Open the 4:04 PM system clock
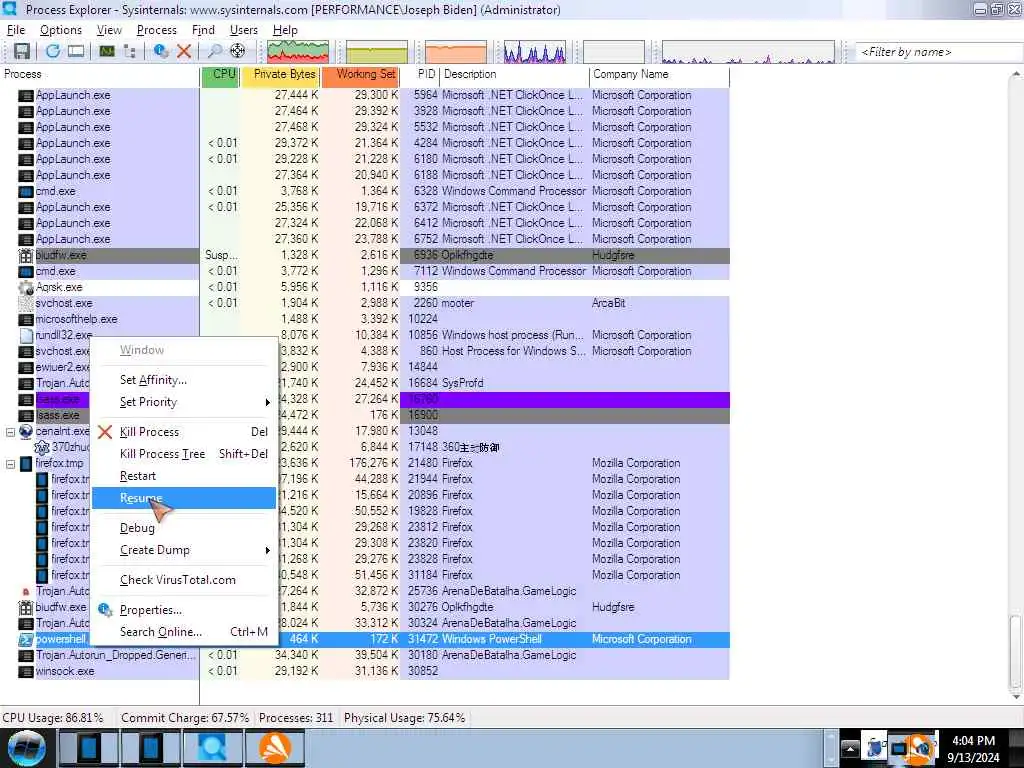This screenshot has width=1024, height=768. (x=973, y=749)
